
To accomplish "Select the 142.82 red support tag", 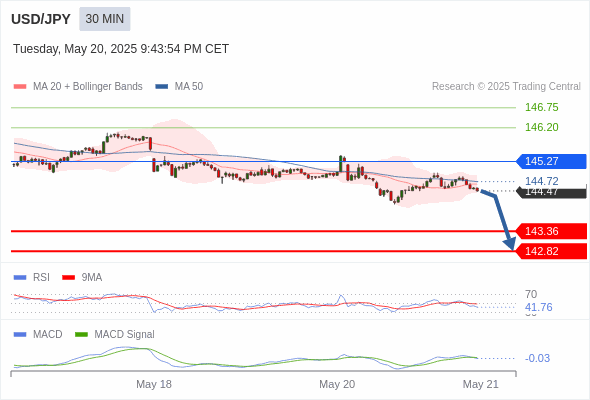I will (551, 251).
